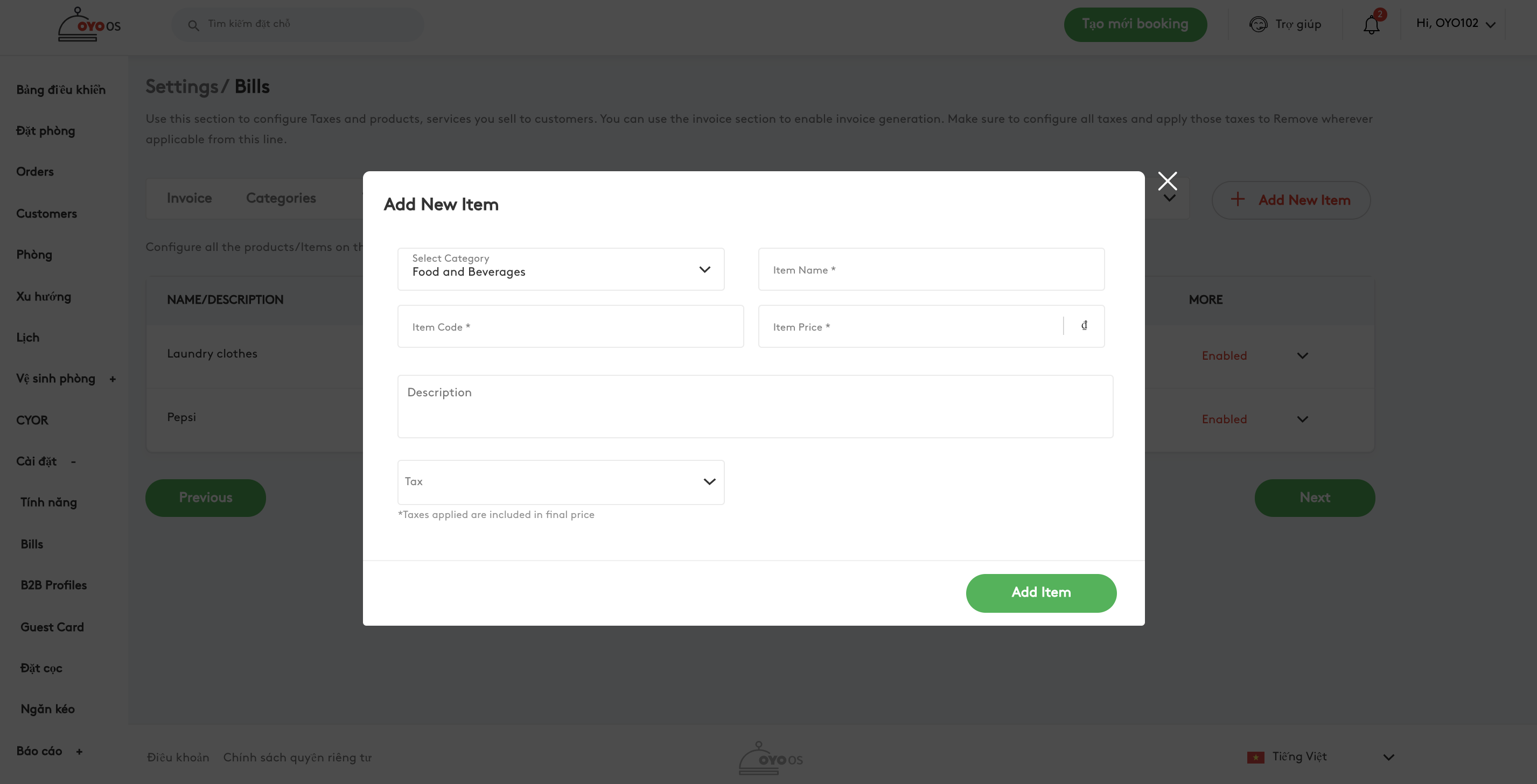Screen dimensions: 1537x784
Task: Open the Tax dropdown
Action: tap(560, 482)
